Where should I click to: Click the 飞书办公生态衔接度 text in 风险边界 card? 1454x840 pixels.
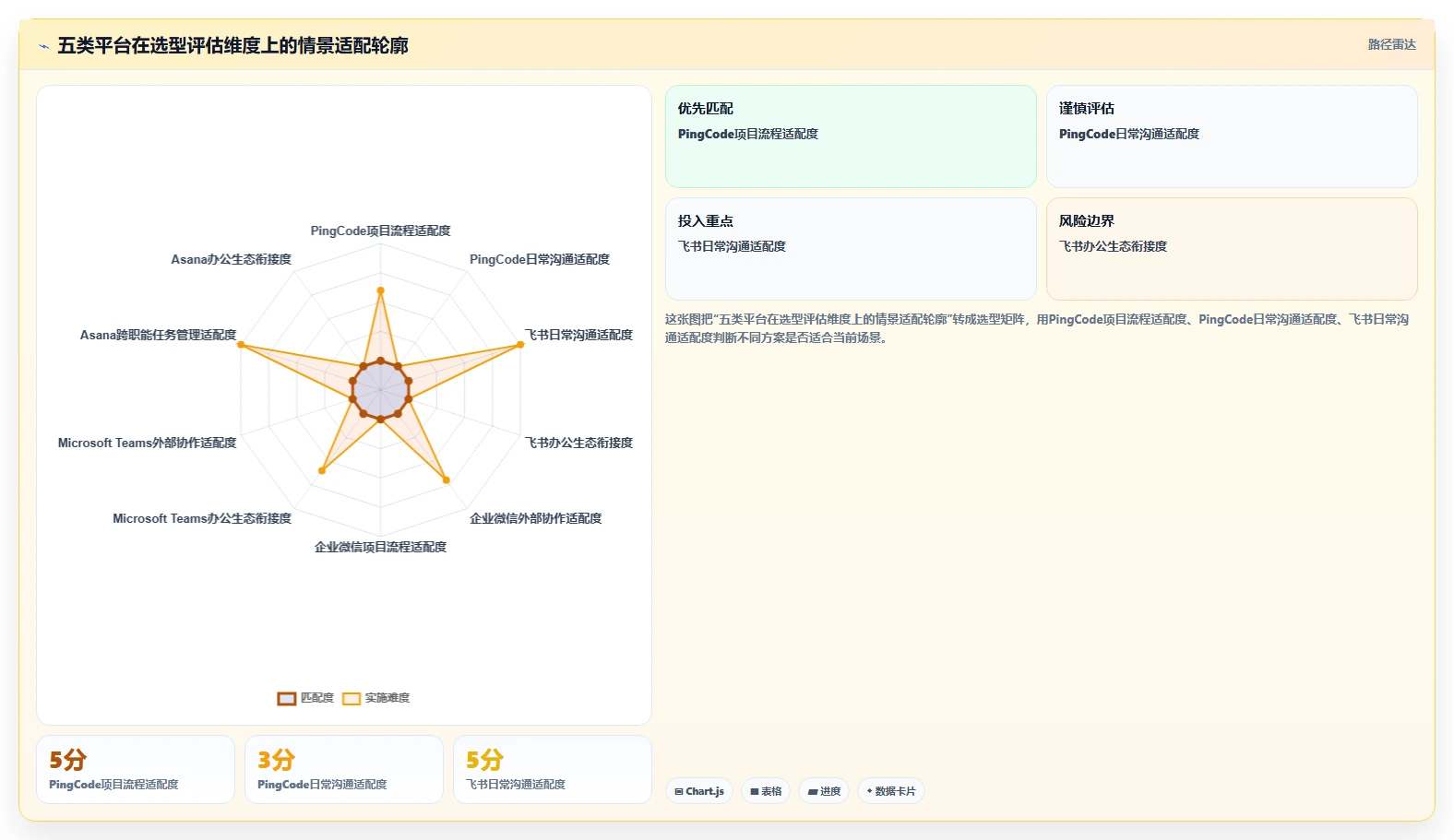click(x=1113, y=246)
